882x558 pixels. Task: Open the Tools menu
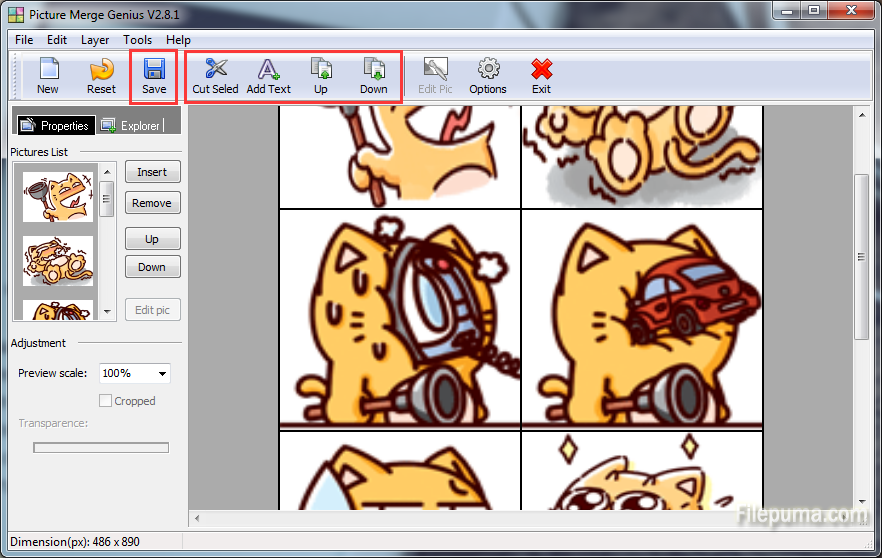coord(138,40)
